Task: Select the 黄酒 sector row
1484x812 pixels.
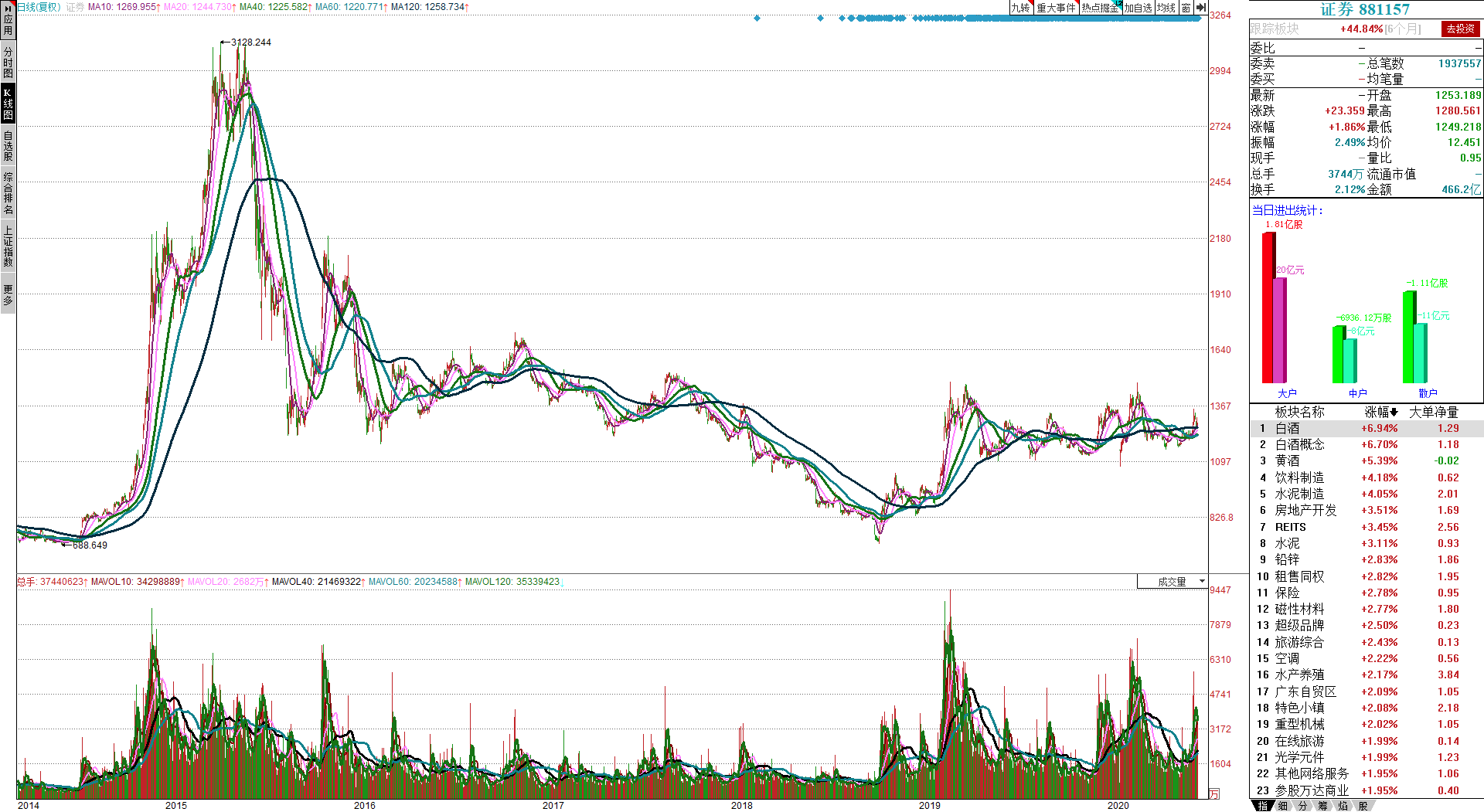Action: coord(1367,460)
